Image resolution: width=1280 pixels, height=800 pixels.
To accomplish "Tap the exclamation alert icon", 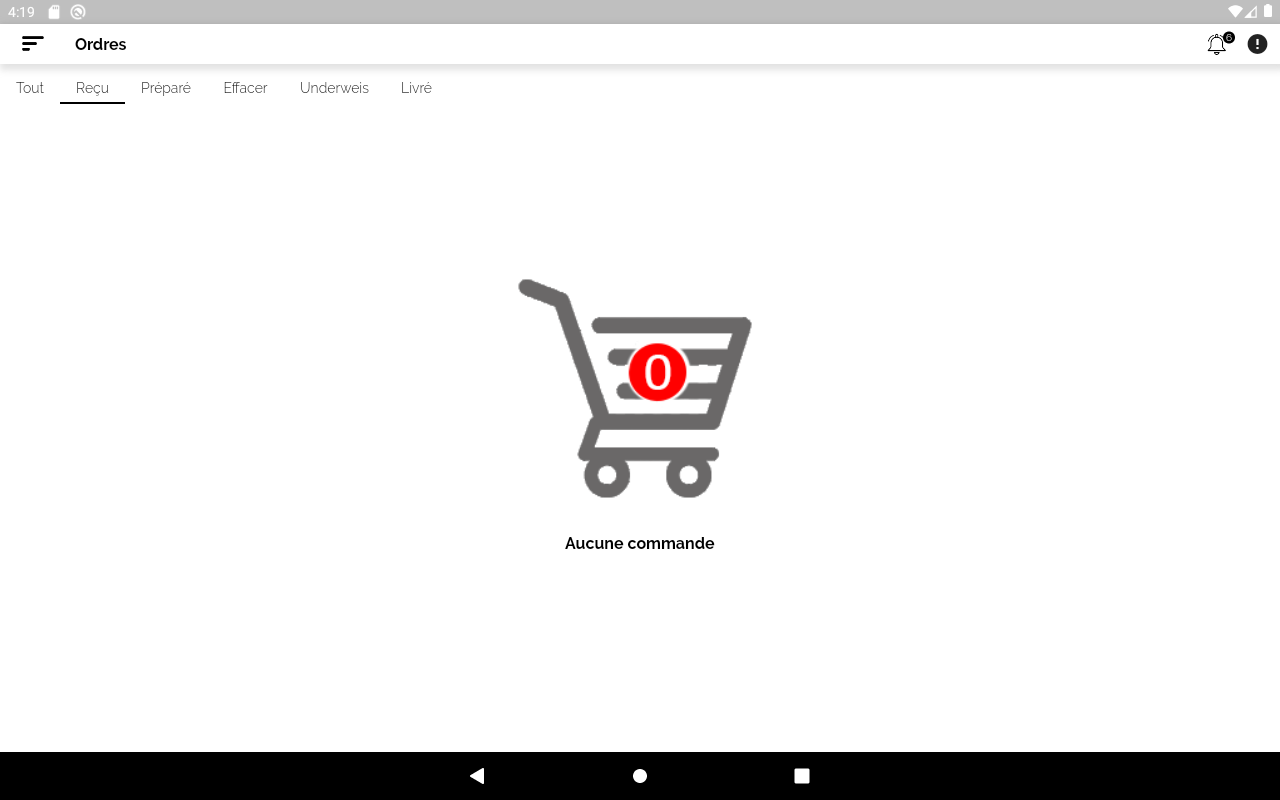I will click(1257, 44).
